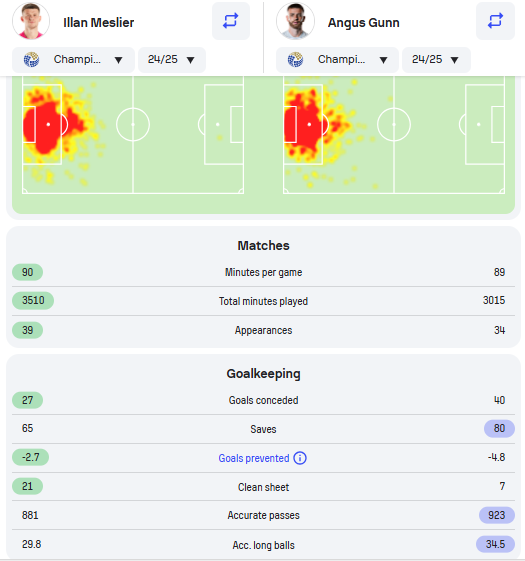525x561 pixels.
Task: Open Meslier's 24/25 season dropdown
Action: pos(172,60)
